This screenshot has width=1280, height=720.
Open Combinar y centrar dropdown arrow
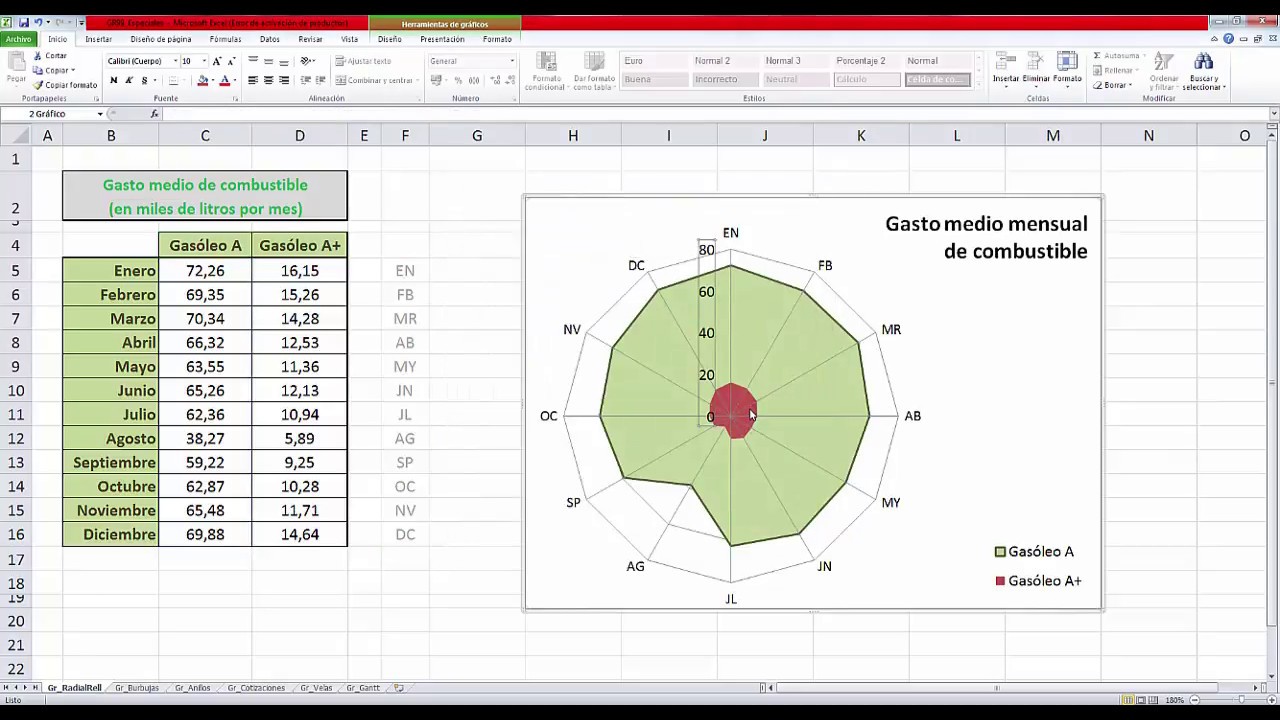(x=415, y=80)
